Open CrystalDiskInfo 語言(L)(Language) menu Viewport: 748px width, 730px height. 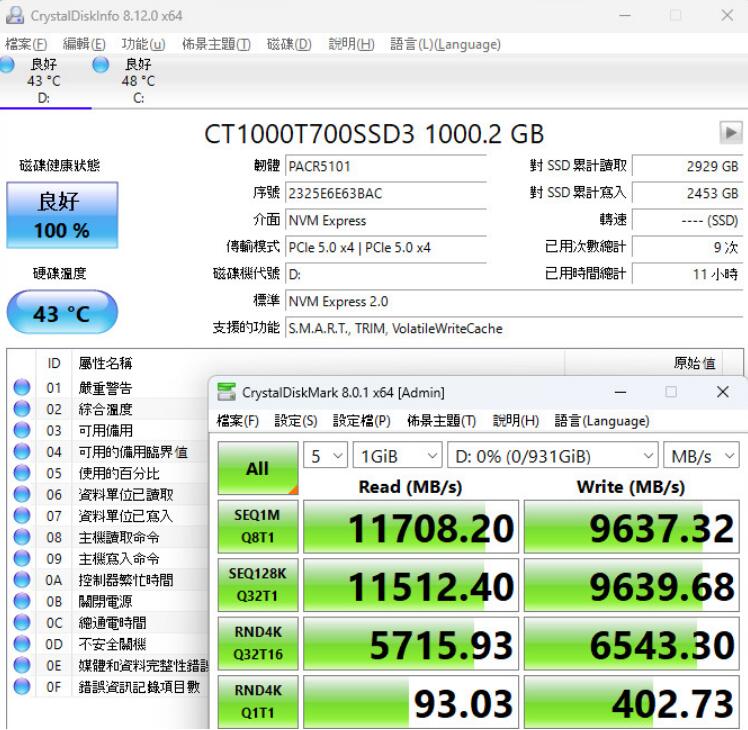point(445,44)
